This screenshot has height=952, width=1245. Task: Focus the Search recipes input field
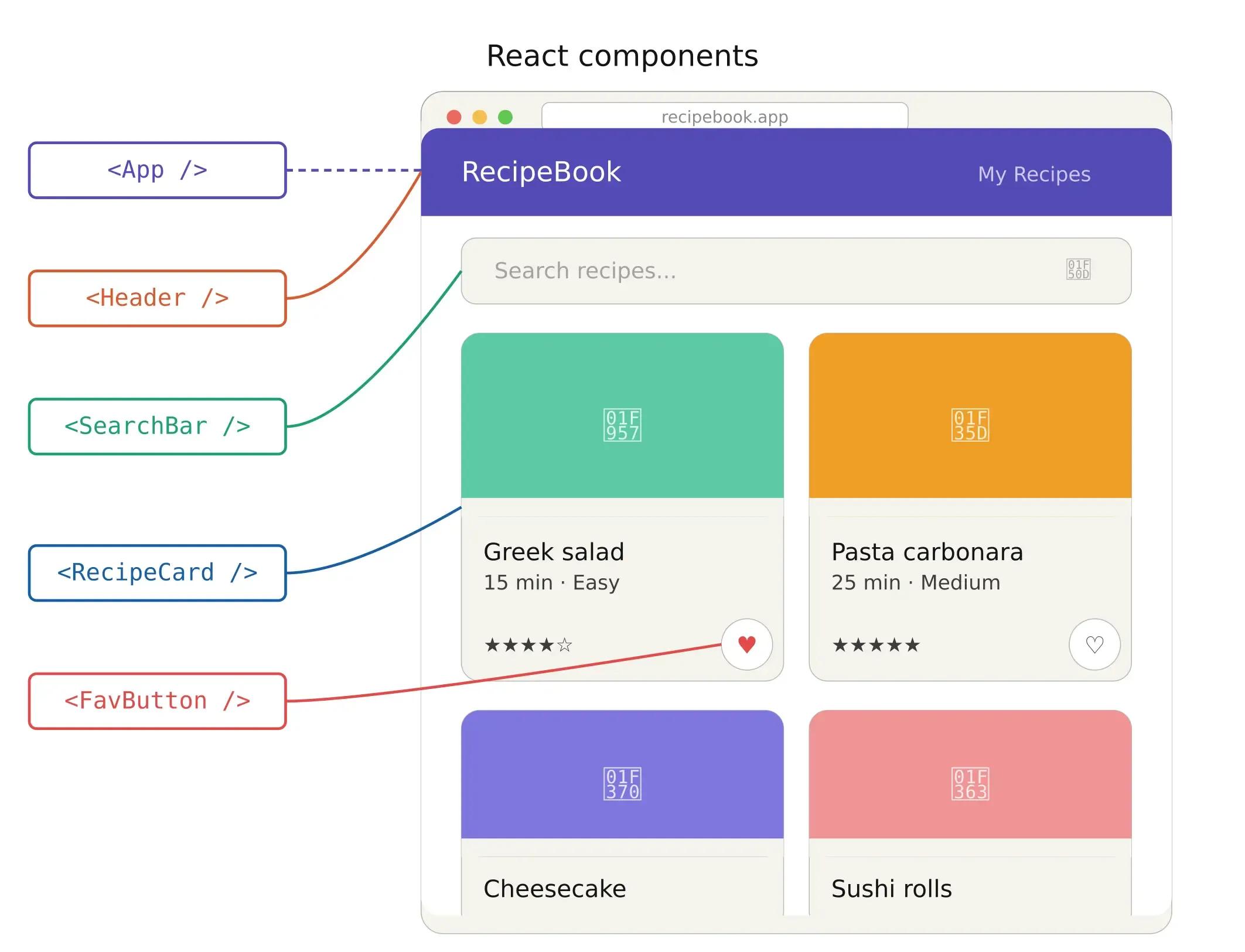(x=796, y=271)
